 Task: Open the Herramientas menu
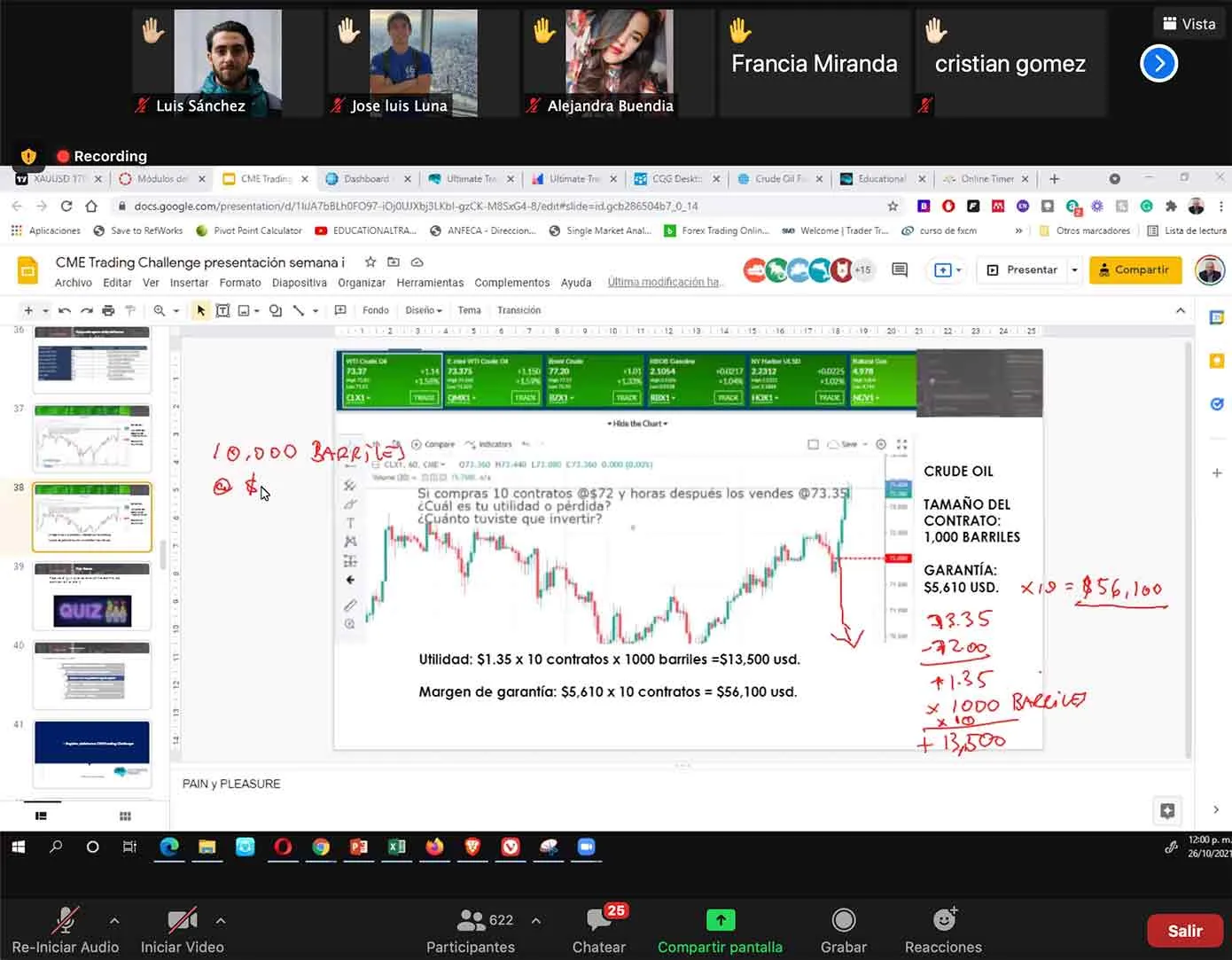coord(430,283)
